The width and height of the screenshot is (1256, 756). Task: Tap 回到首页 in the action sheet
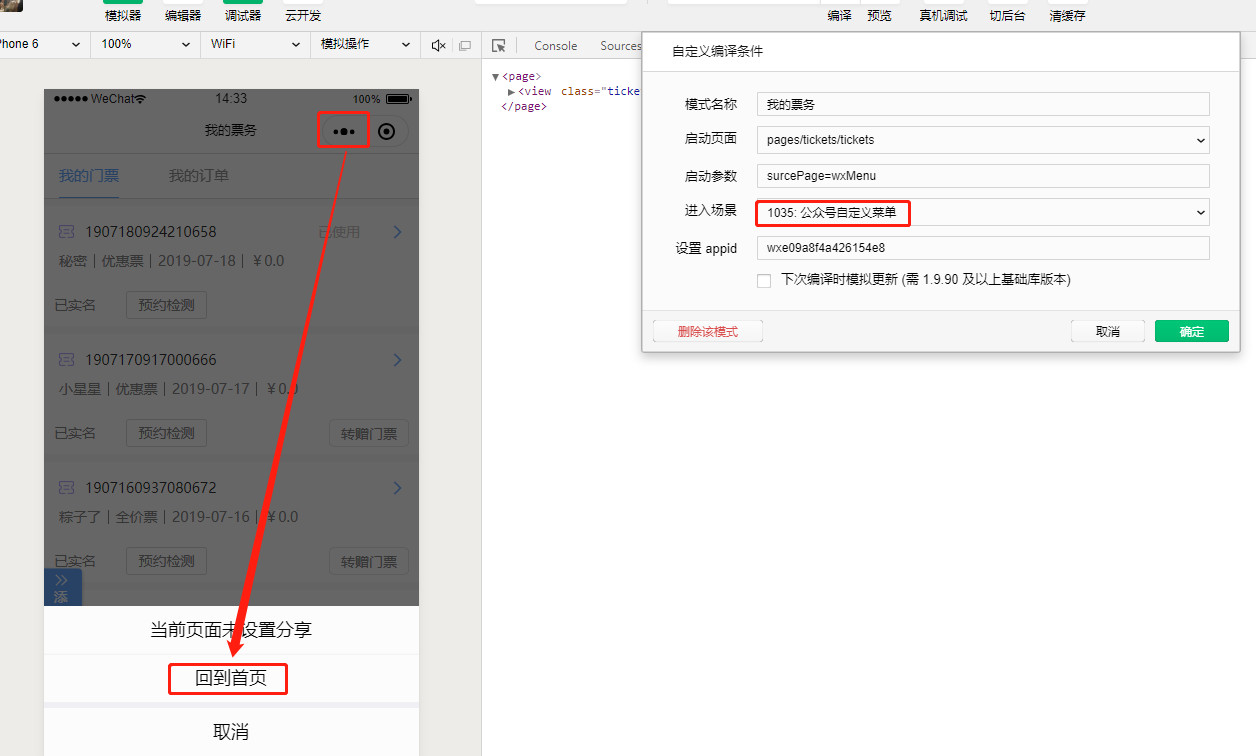(231, 679)
